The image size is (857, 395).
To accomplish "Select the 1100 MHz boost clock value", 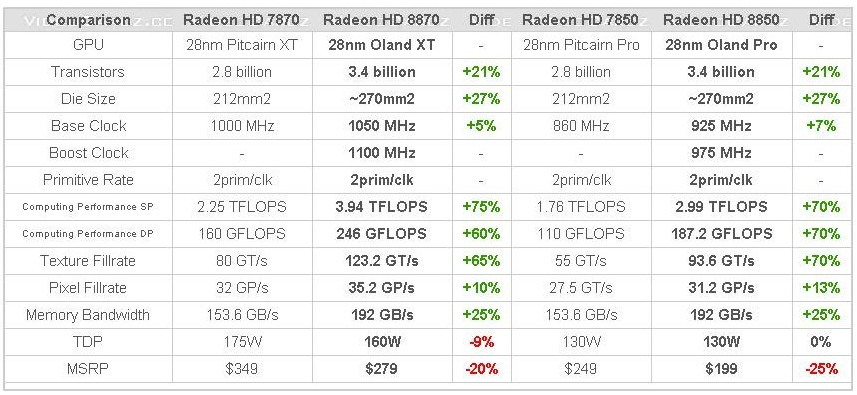I will coord(381,153).
